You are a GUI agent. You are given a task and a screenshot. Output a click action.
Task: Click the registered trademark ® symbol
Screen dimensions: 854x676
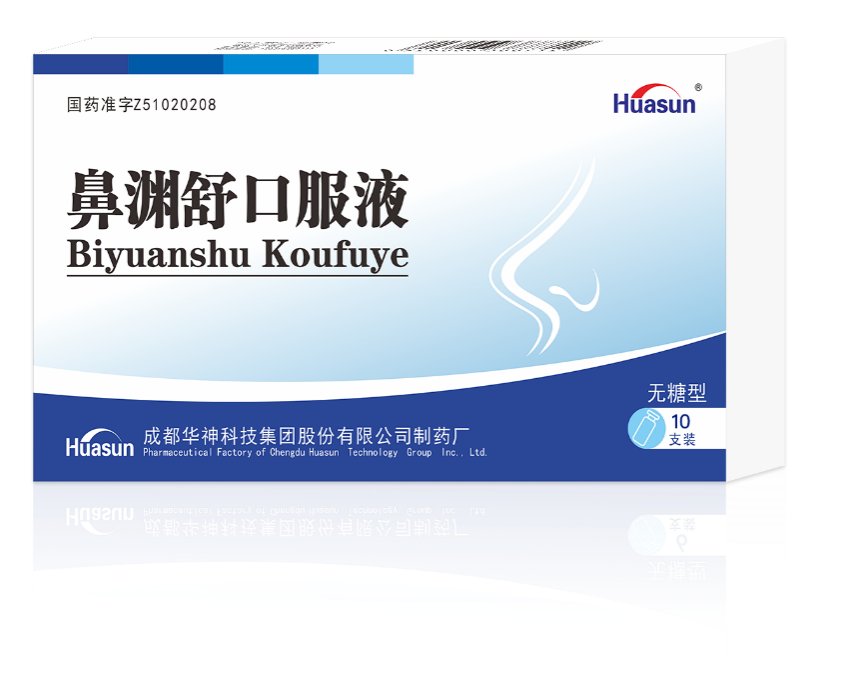tap(699, 87)
